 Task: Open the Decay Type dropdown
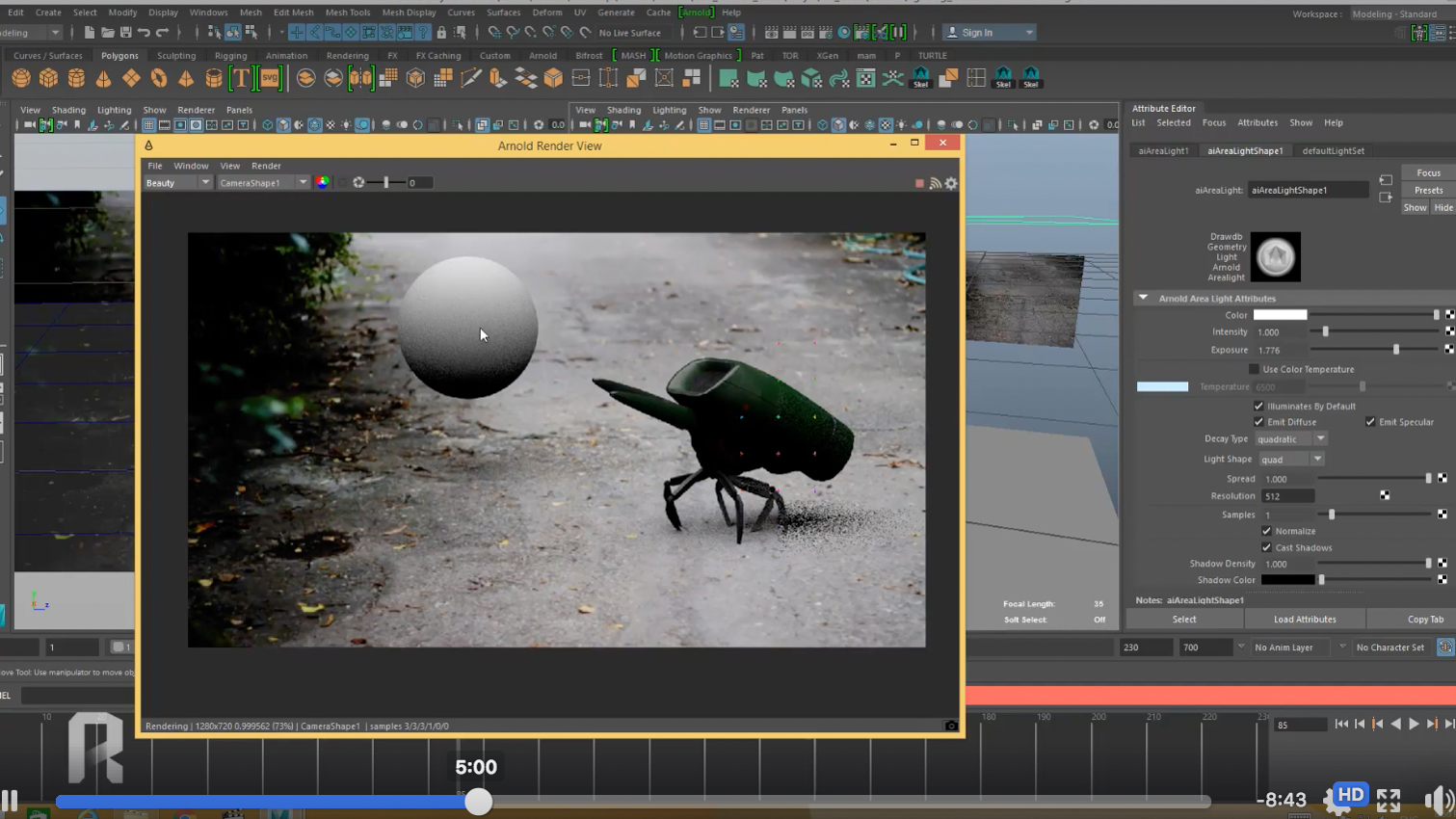1291,439
